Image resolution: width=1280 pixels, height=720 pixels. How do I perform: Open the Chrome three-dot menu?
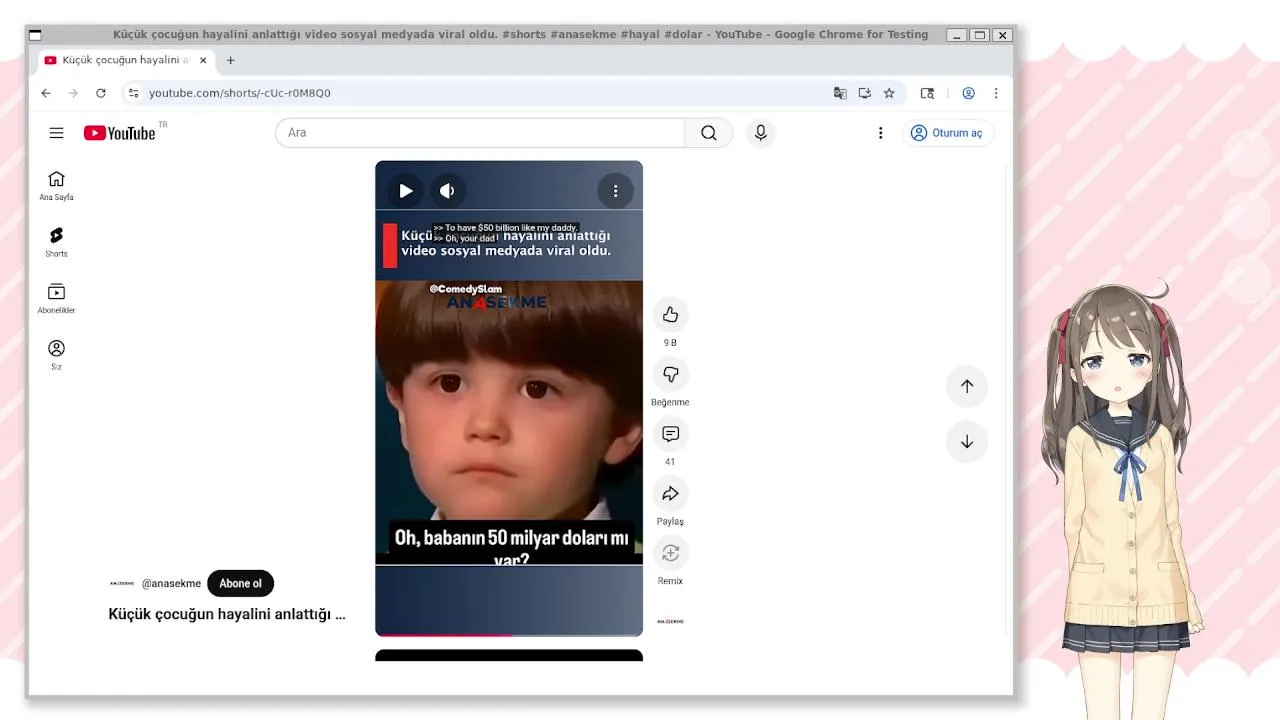point(996,93)
